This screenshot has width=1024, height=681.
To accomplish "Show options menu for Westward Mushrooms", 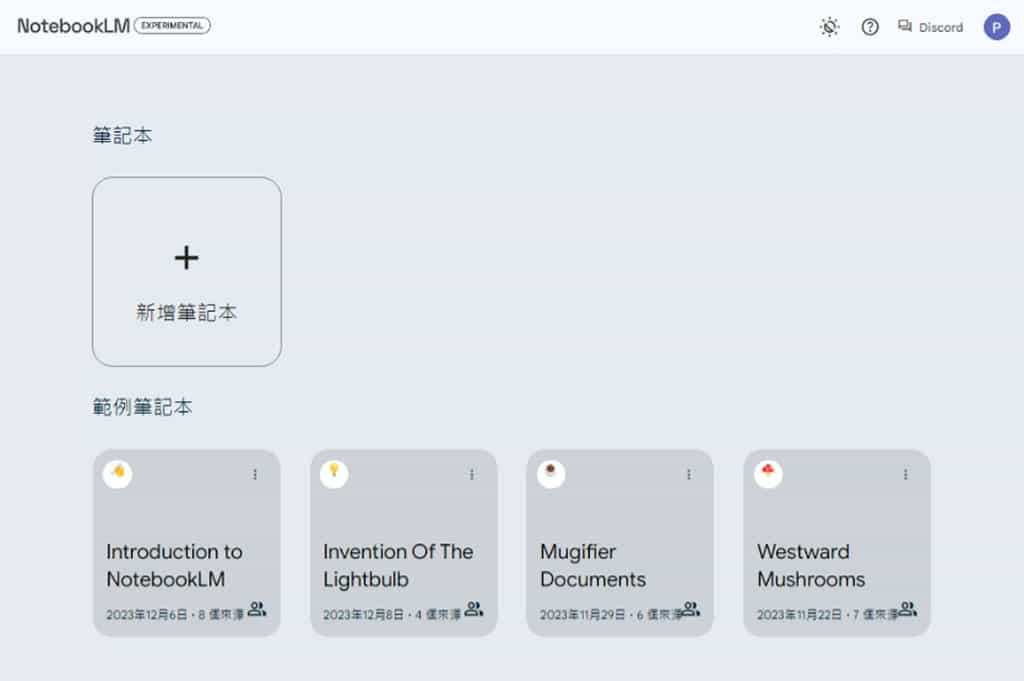I will pyautogui.click(x=906, y=475).
